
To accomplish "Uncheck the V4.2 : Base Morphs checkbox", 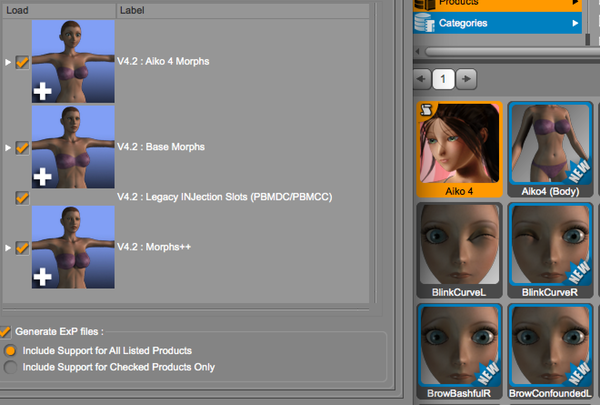I will pyautogui.click(x=22, y=148).
